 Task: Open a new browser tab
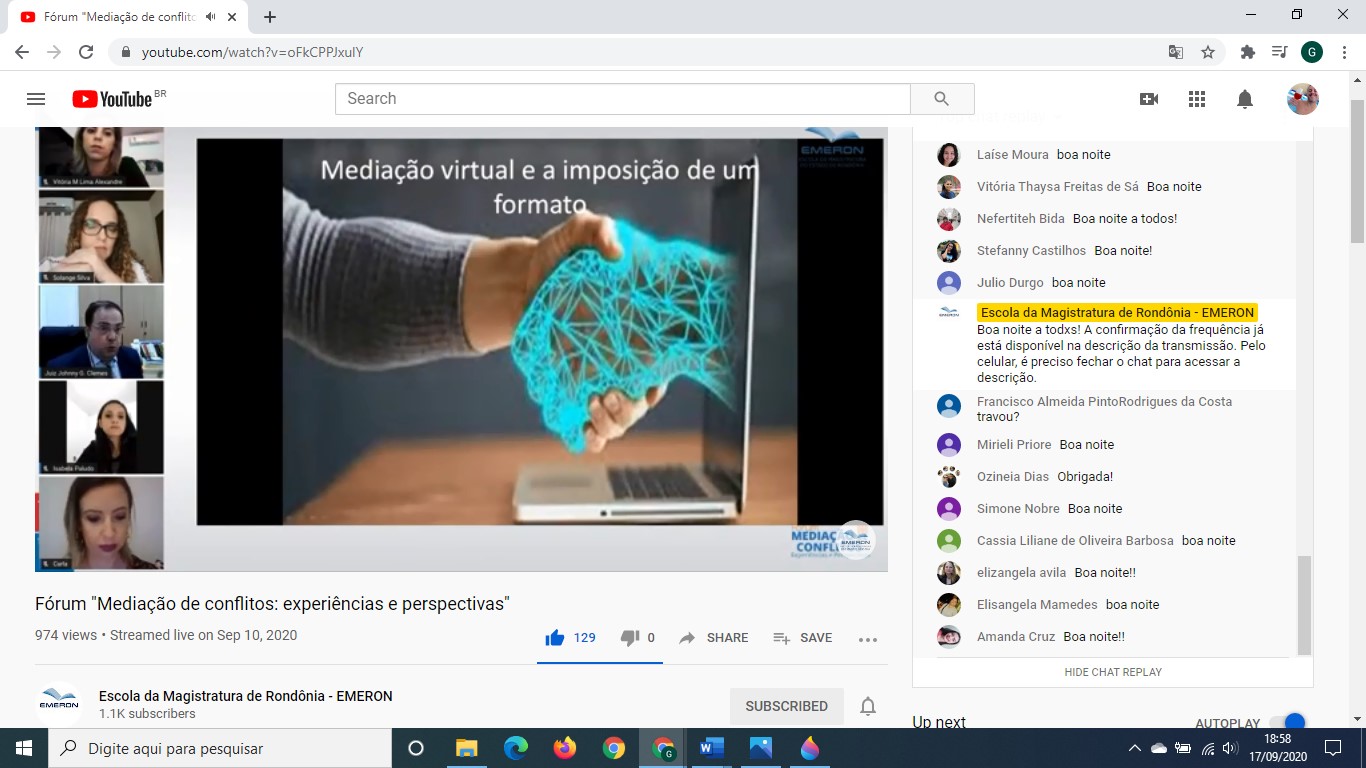[x=270, y=17]
